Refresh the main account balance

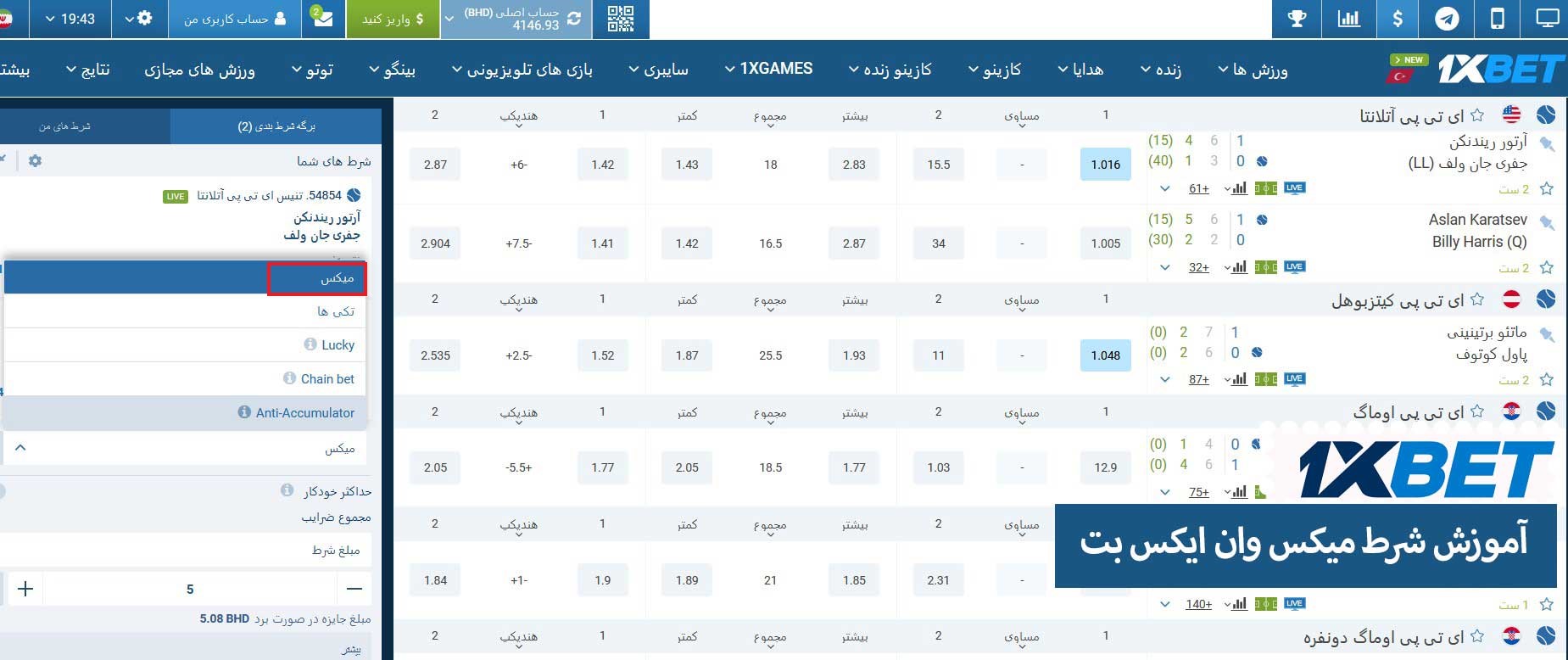pos(574,19)
